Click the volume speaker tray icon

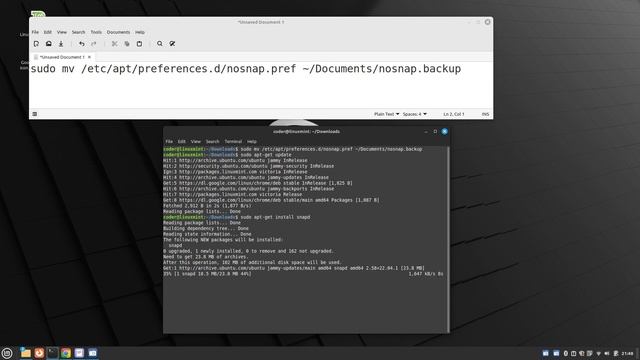pyautogui.click(x=607, y=353)
